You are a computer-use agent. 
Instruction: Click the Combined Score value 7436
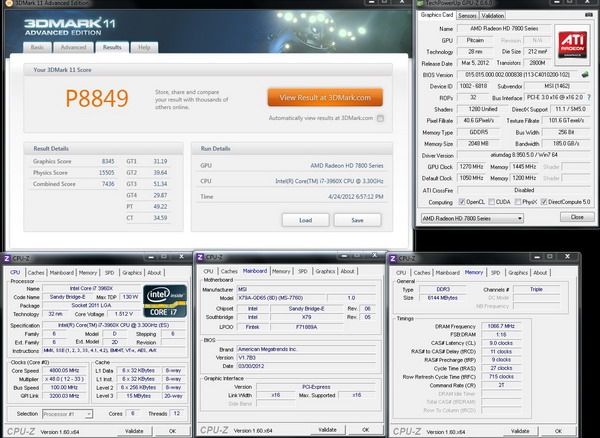pos(108,184)
